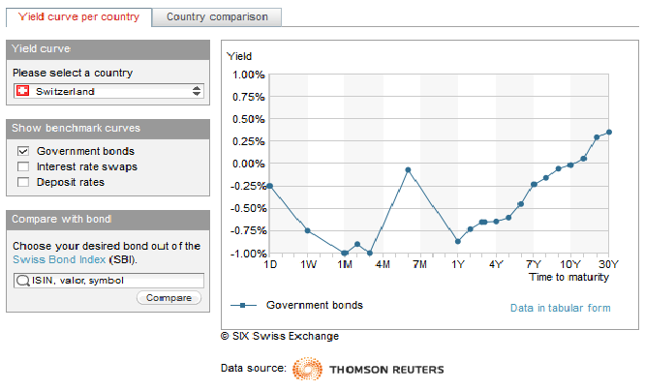Click the 30Y data point on yield curve
Viewport: 645px width, 390px height.
point(609,132)
